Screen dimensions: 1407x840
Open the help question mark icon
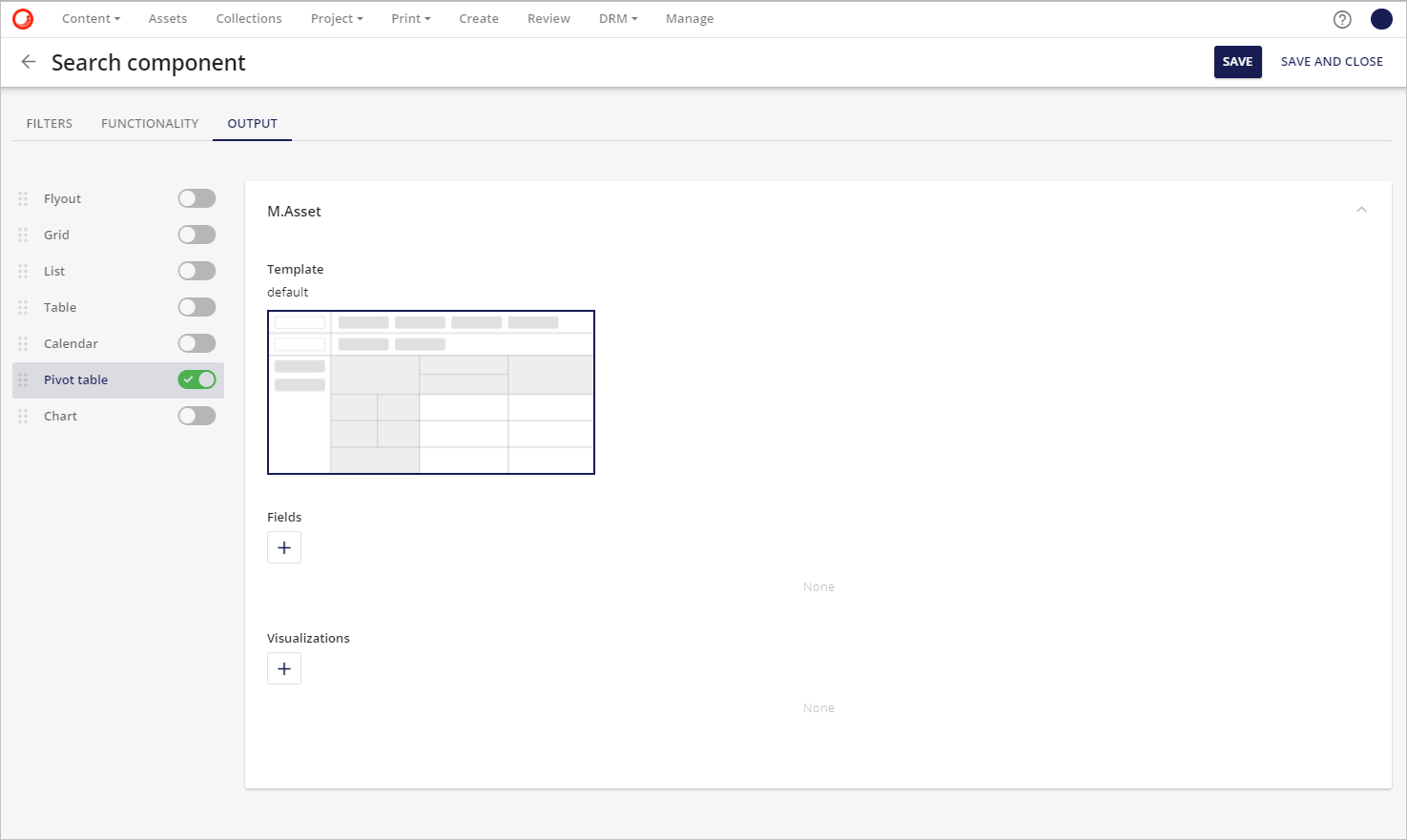[x=1342, y=19]
